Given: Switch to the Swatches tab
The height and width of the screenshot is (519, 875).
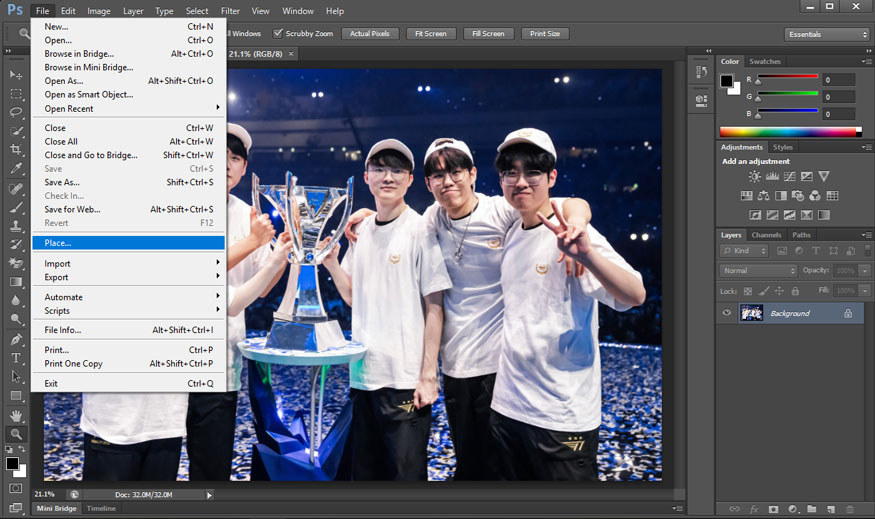Looking at the screenshot, I should pyautogui.click(x=765, y=61).
